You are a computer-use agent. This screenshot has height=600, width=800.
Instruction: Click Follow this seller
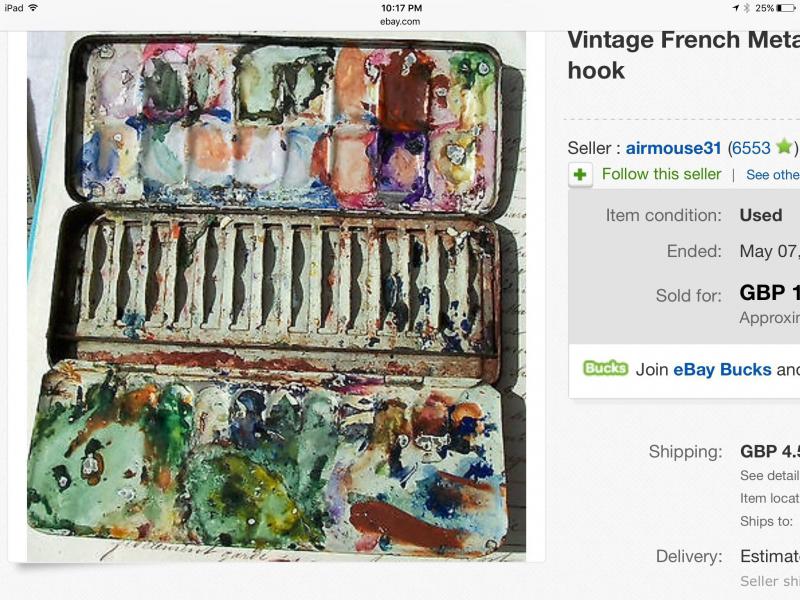(x=661, y=174)
